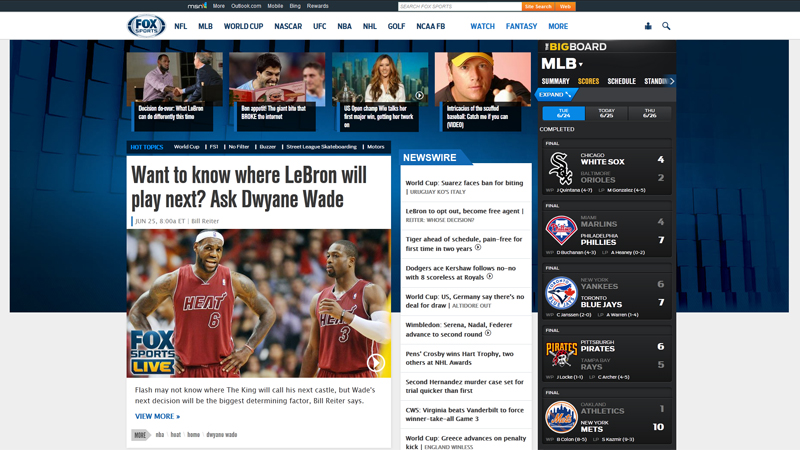800x450 pixels.
Task: Click the video icon beside the Dodgers Kershaw story
Action: (x=490, y=277)
